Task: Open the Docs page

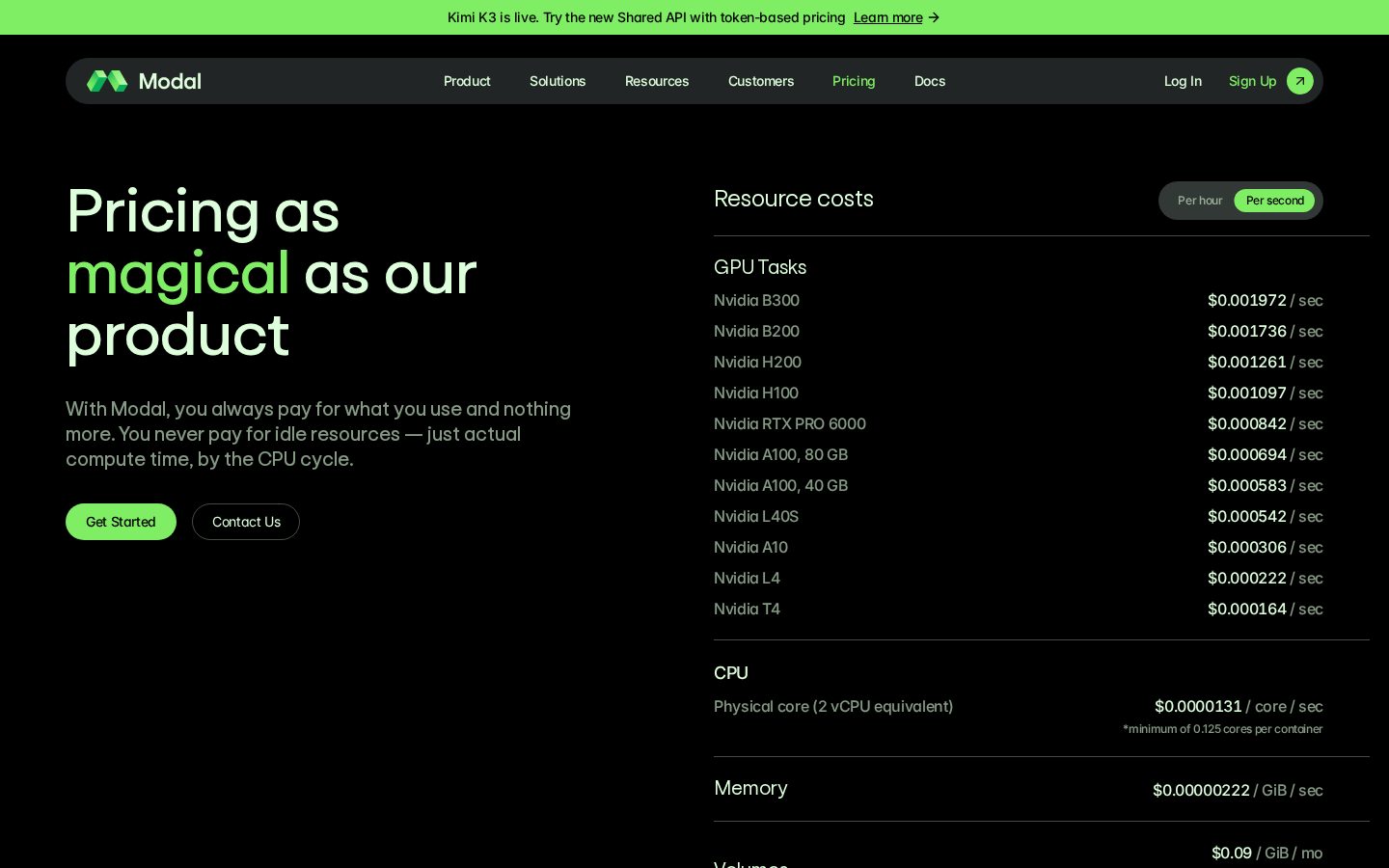Action: (930, 81)
